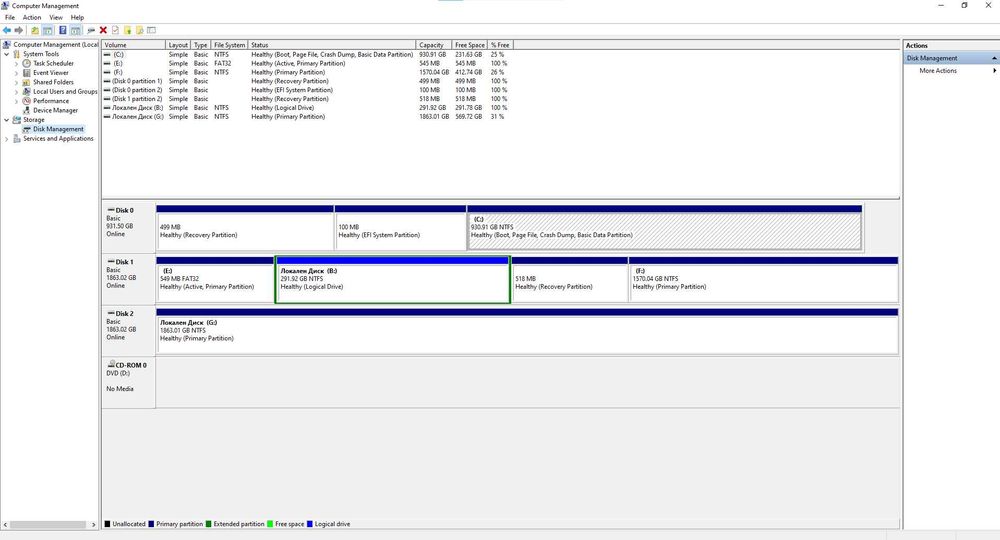Viewport: 1000px width, 540px height.
Task: Expand the Event Viewer node arrow
Action: tap(17, 73)
